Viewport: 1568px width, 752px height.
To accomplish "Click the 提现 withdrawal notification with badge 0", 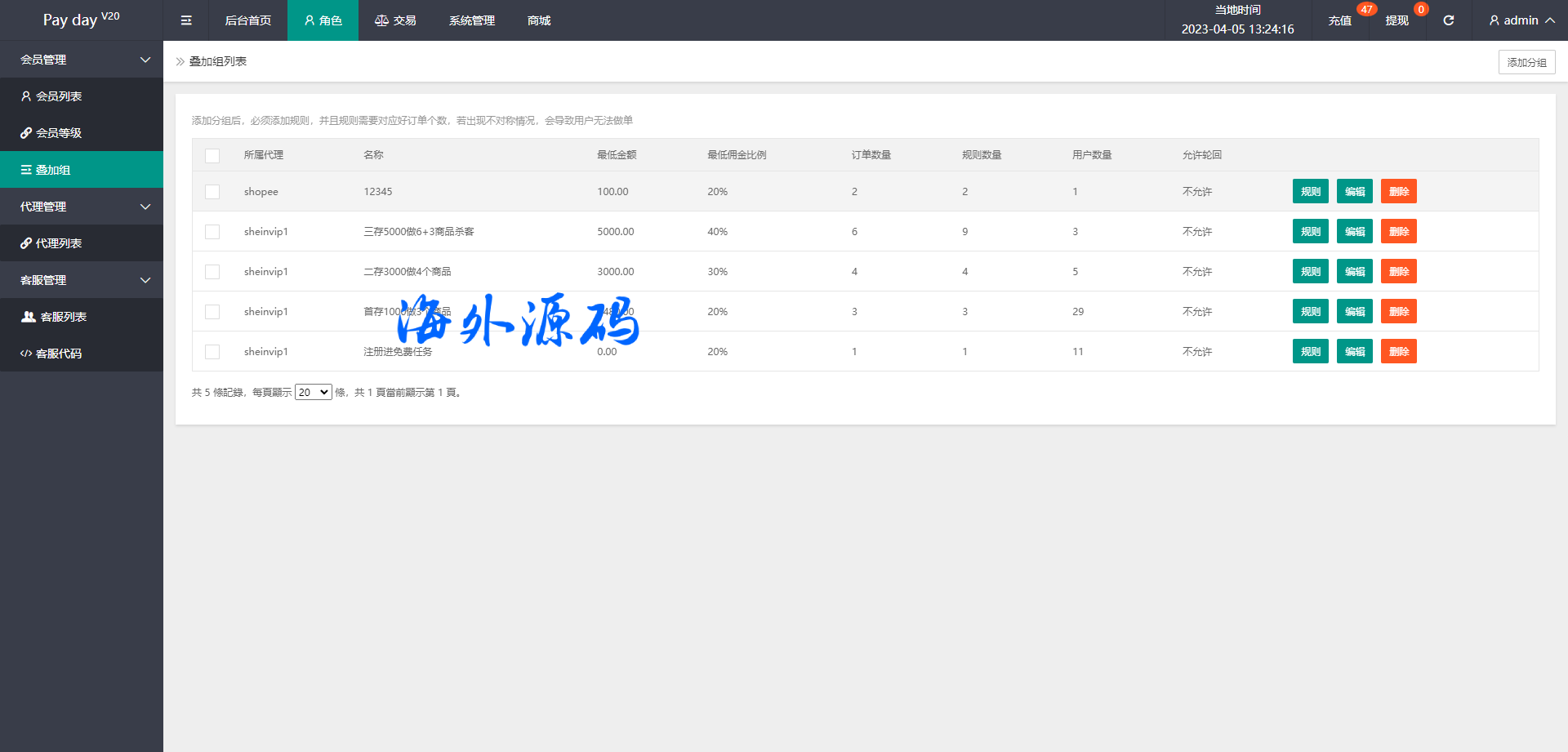I will [1397, 20].
